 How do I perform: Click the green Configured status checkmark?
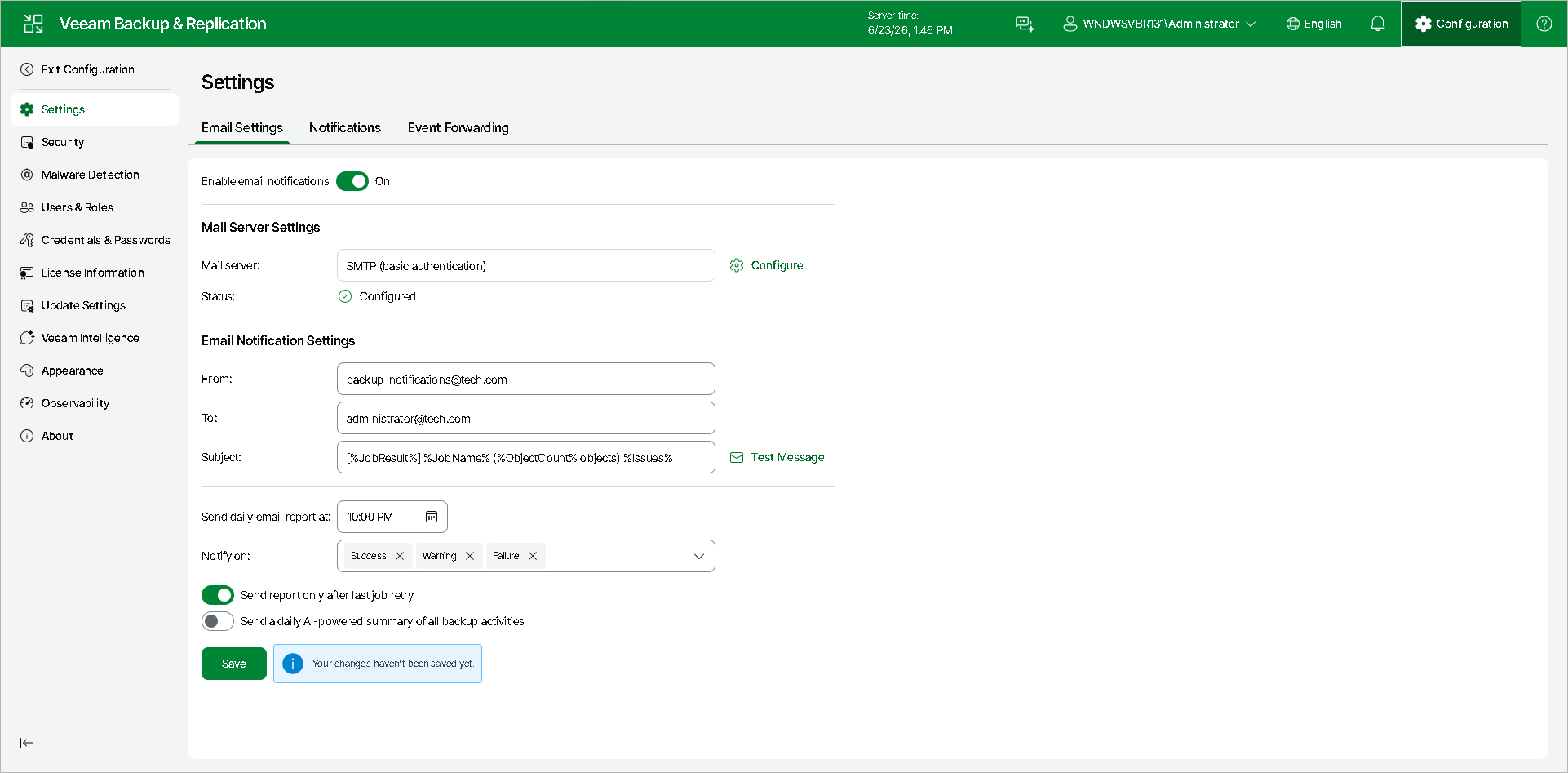(345, 296)
